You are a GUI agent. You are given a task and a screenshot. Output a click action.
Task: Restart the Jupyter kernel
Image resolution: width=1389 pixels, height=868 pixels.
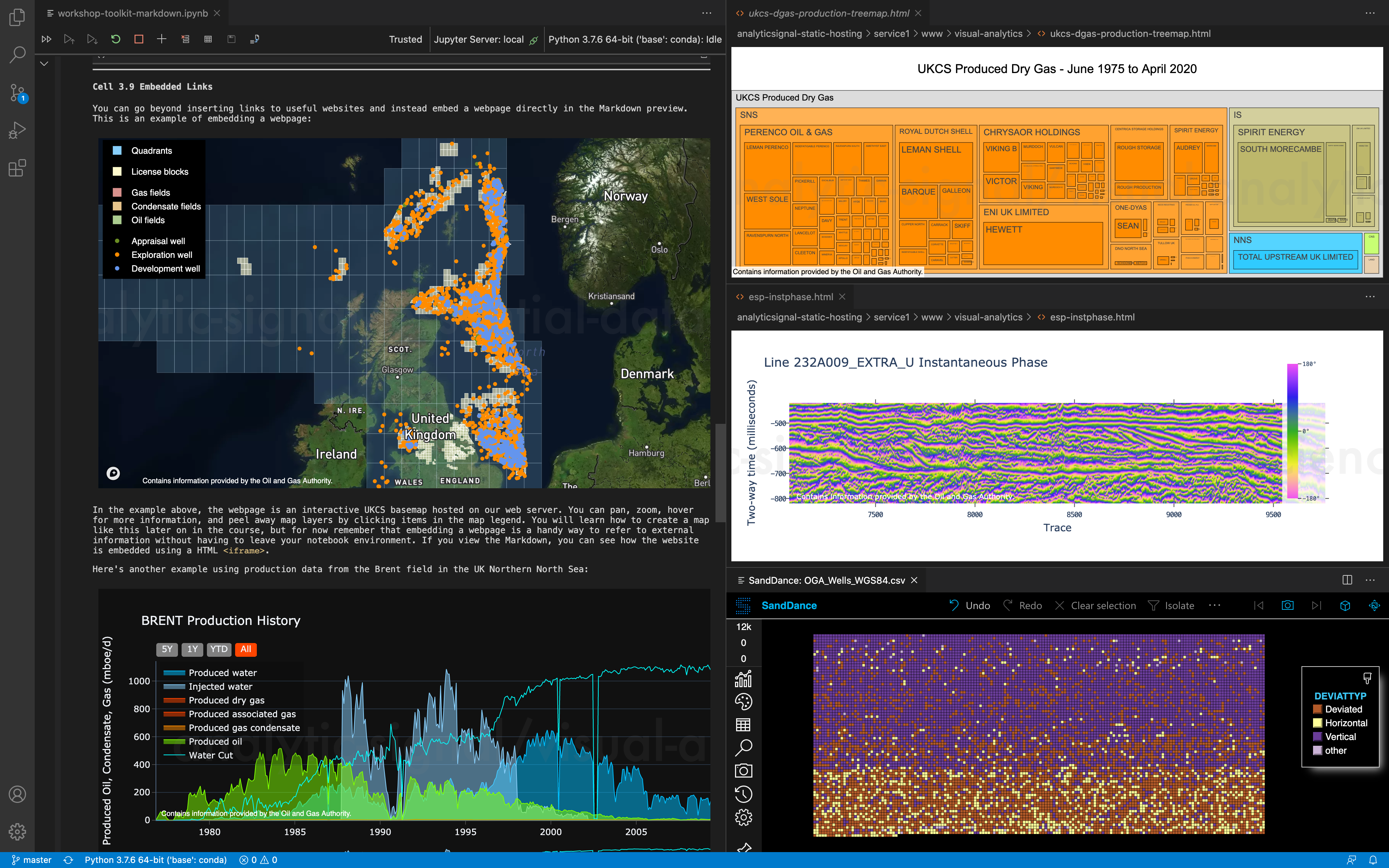pyautogui.click(x=115, y=39)
